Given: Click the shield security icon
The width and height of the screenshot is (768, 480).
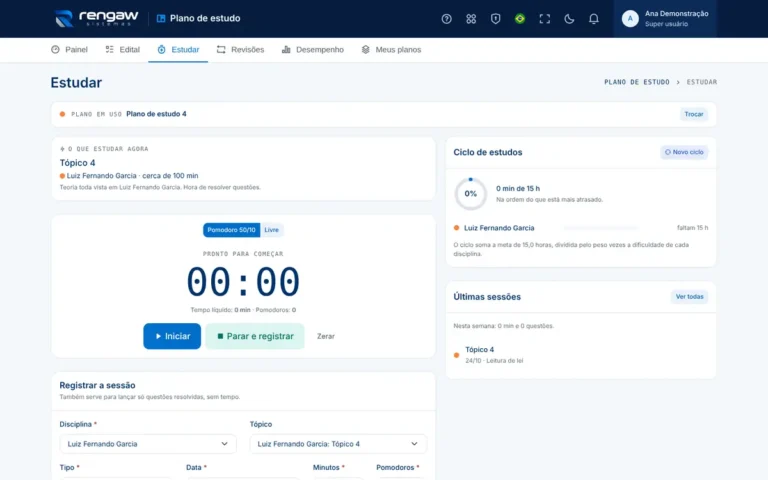Looking at the screenshot, I should coord(496,19).
